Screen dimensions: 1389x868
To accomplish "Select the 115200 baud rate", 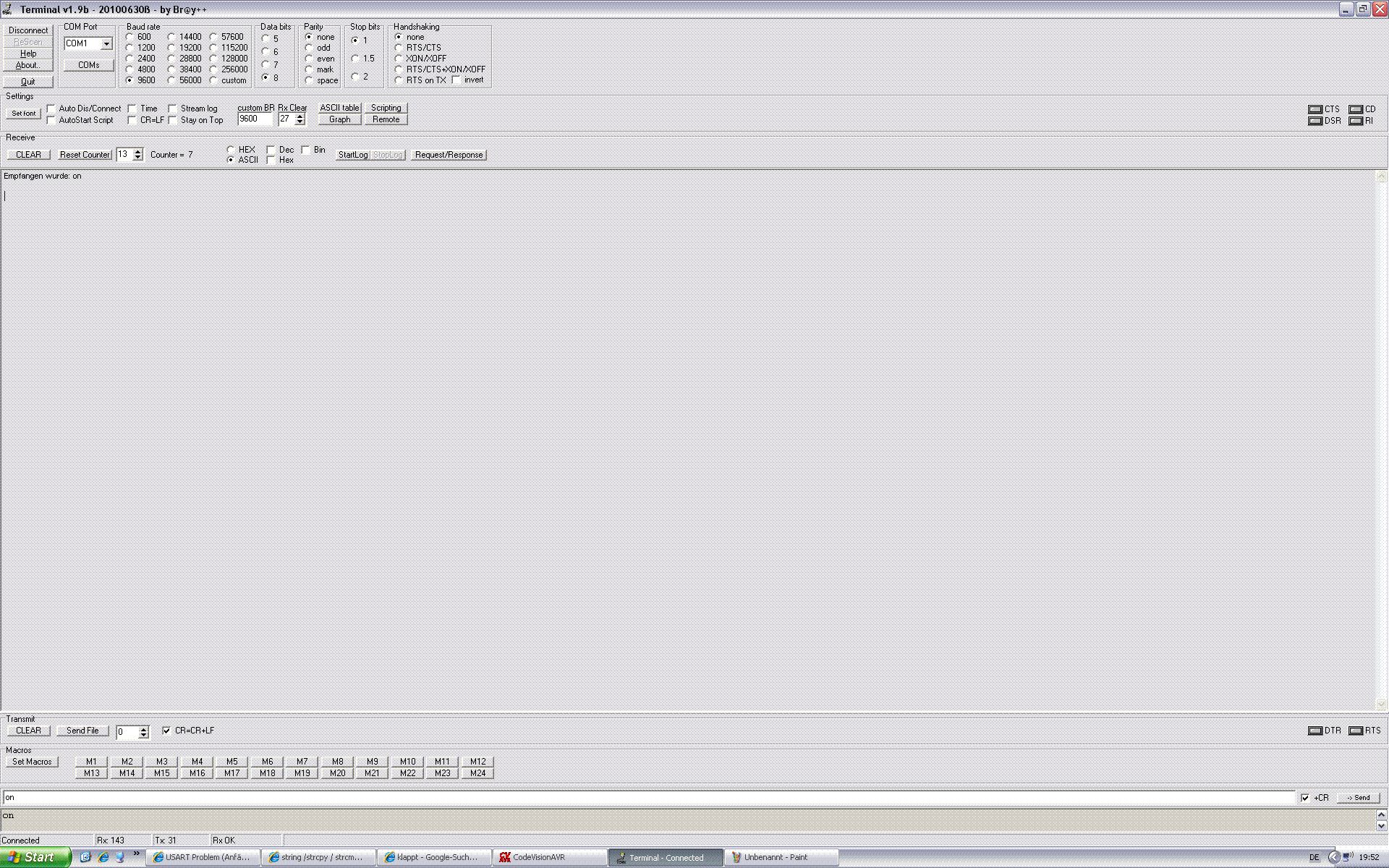I will click(x=214, y=48).
